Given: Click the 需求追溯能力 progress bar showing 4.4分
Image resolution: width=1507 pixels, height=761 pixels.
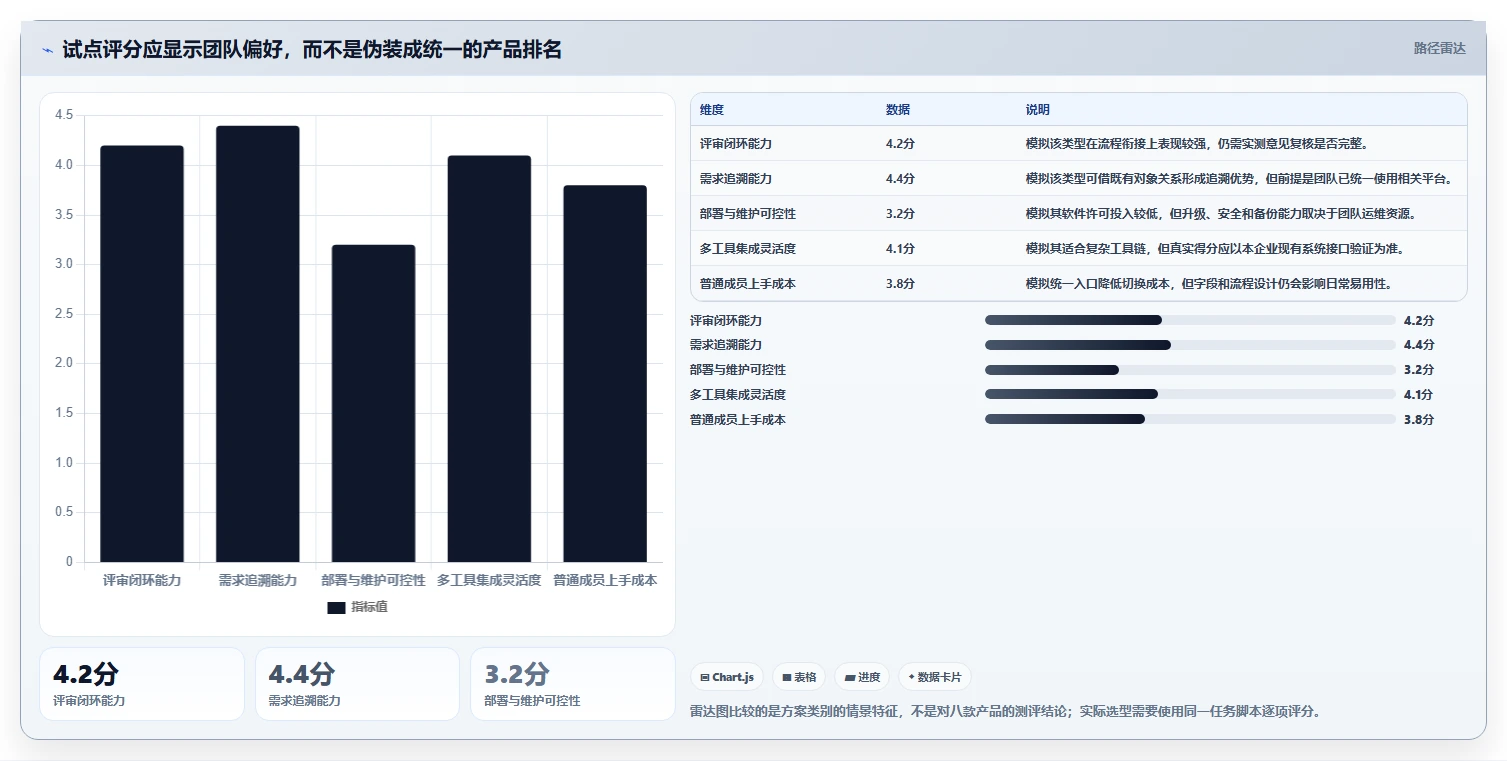Looking at the screenshot, I should pos(1190,345).
